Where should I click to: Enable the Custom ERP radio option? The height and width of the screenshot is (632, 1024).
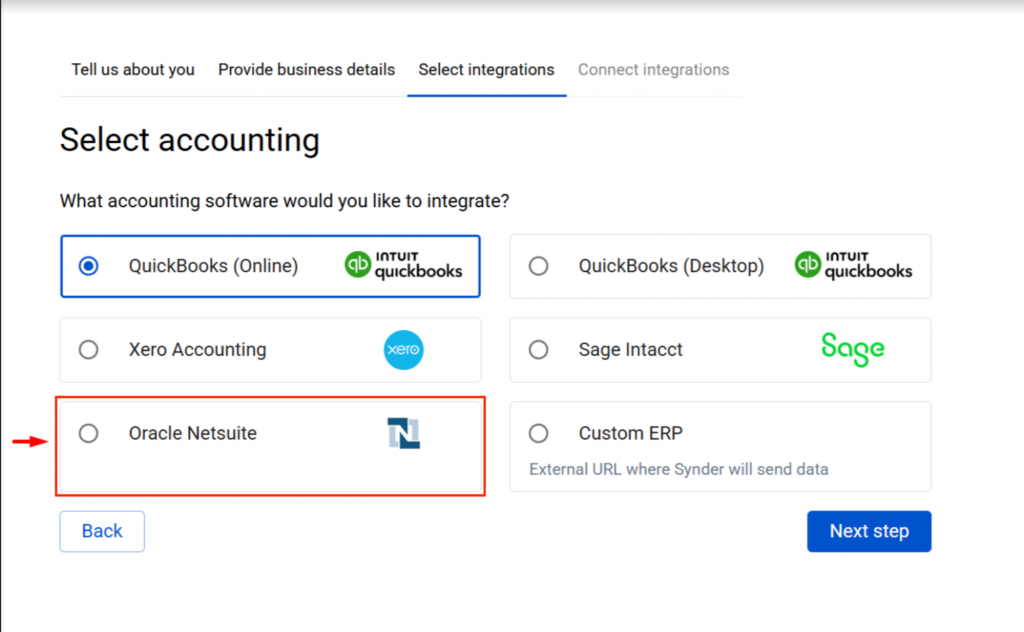(x=539, y=433)
